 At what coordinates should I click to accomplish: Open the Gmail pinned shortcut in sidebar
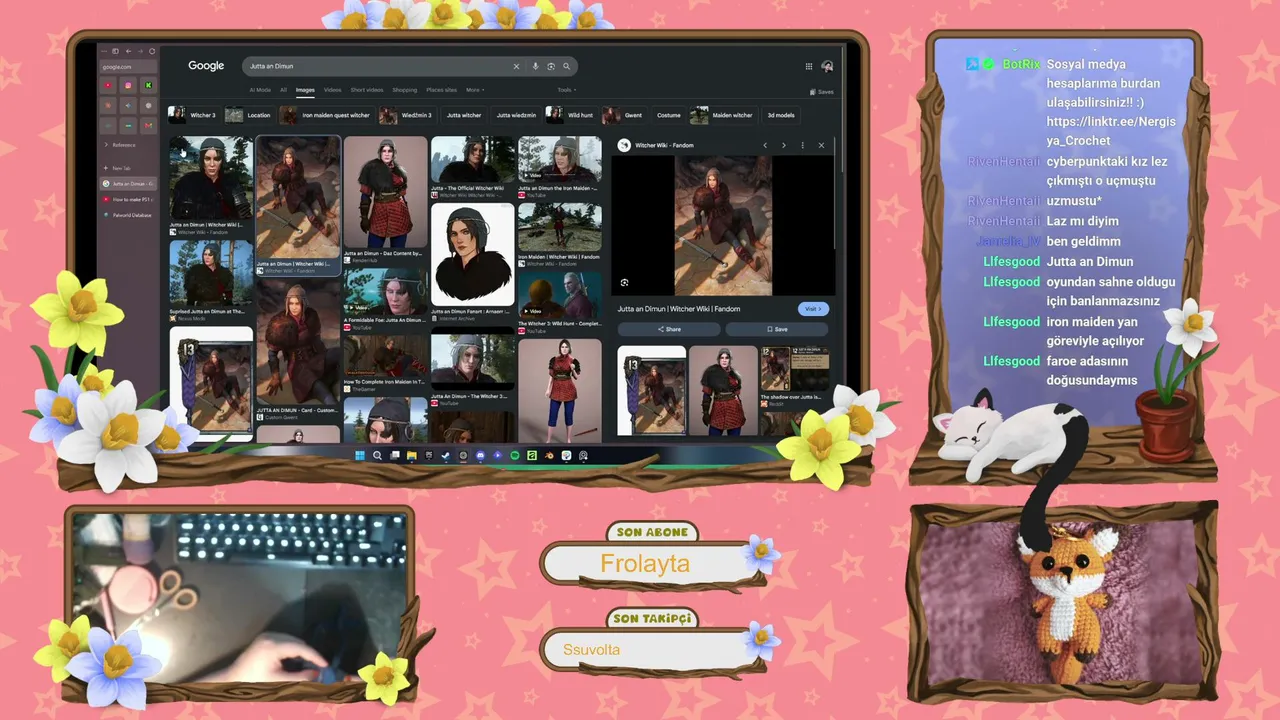[x=148, y=125]
